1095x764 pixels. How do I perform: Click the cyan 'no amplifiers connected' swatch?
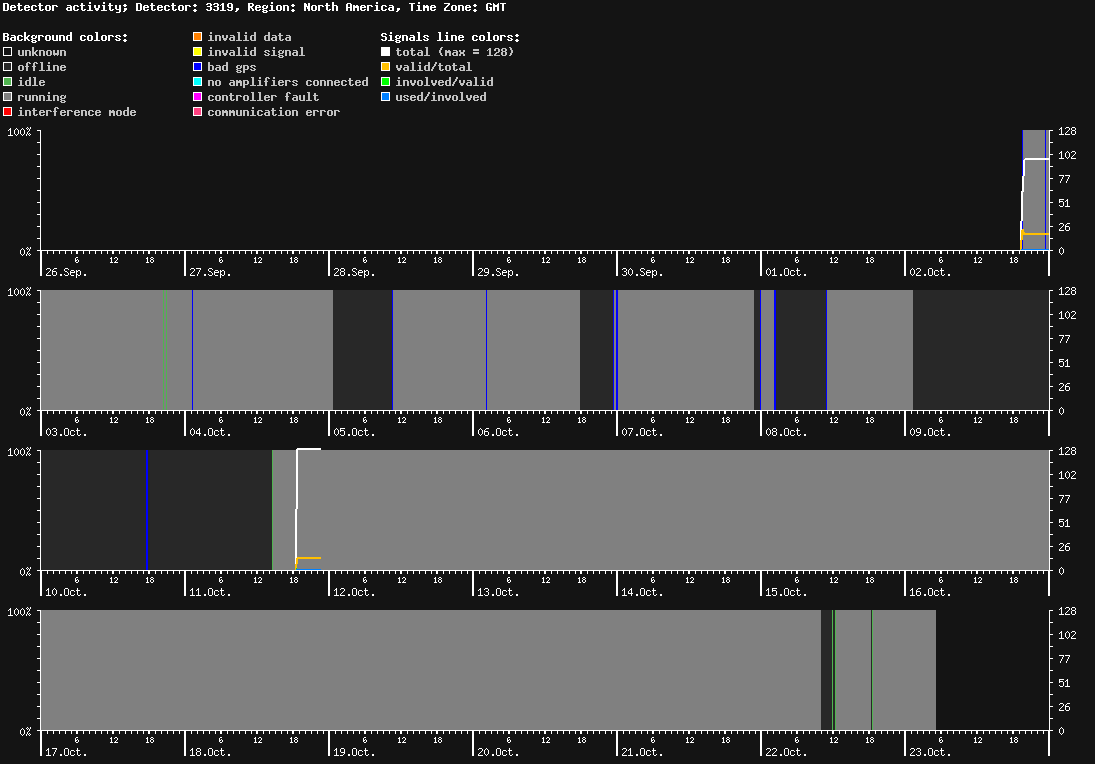tap(198, 82)
